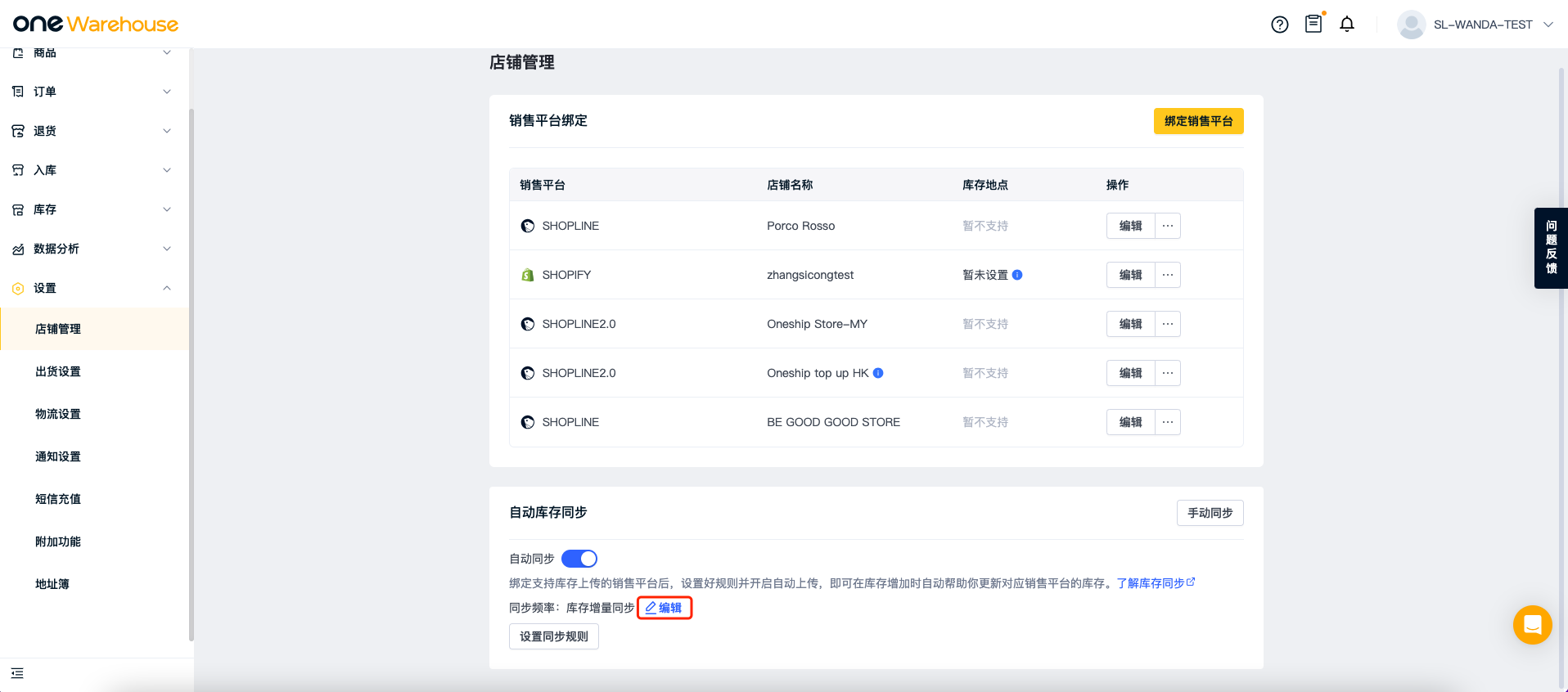Open 物流设置 in the sidebar

(x=95, y=414)
